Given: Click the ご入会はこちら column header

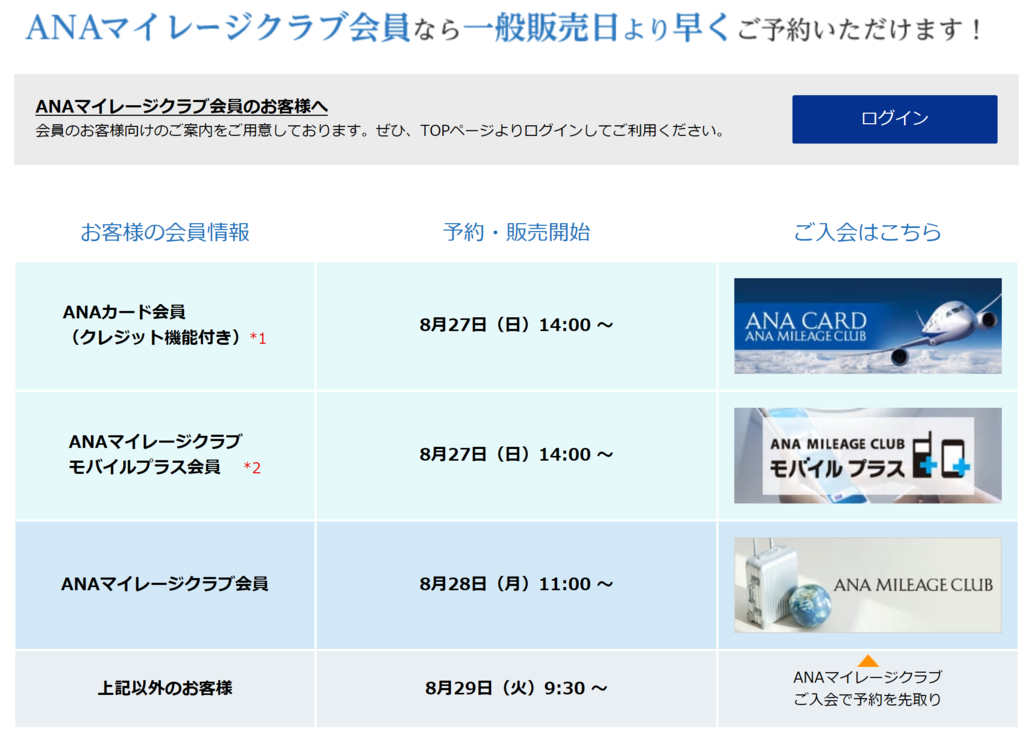Looking at the screenshot, I should (x=867, y=232).
